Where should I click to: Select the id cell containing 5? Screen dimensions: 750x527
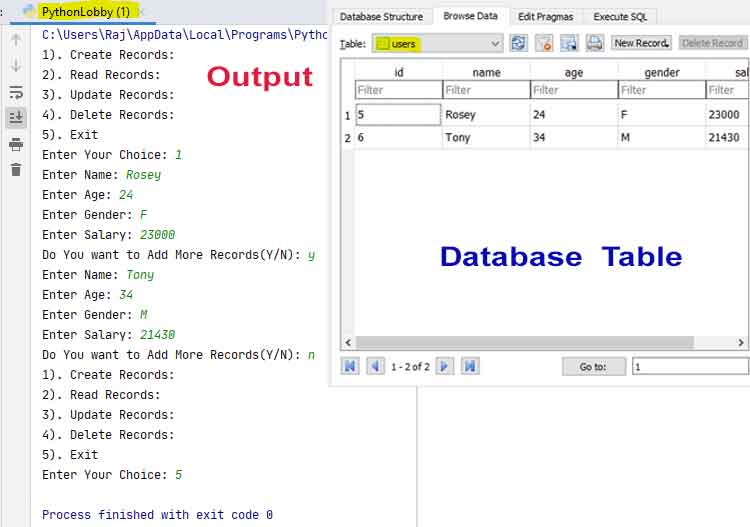(398, 115)
